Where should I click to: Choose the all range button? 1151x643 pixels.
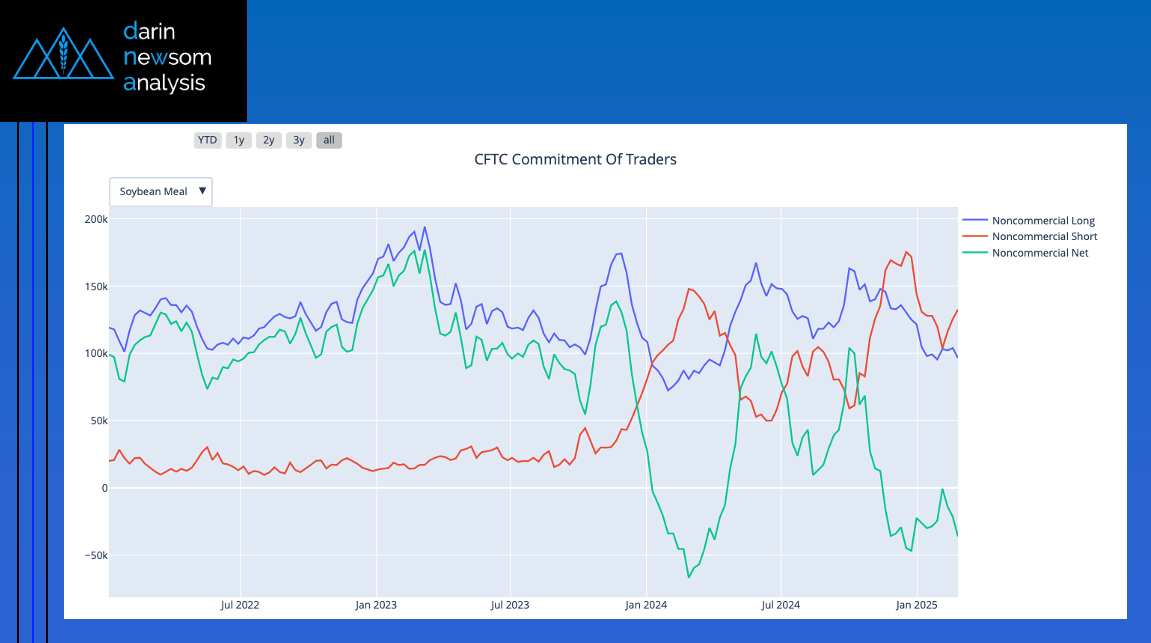click(329, 140)
